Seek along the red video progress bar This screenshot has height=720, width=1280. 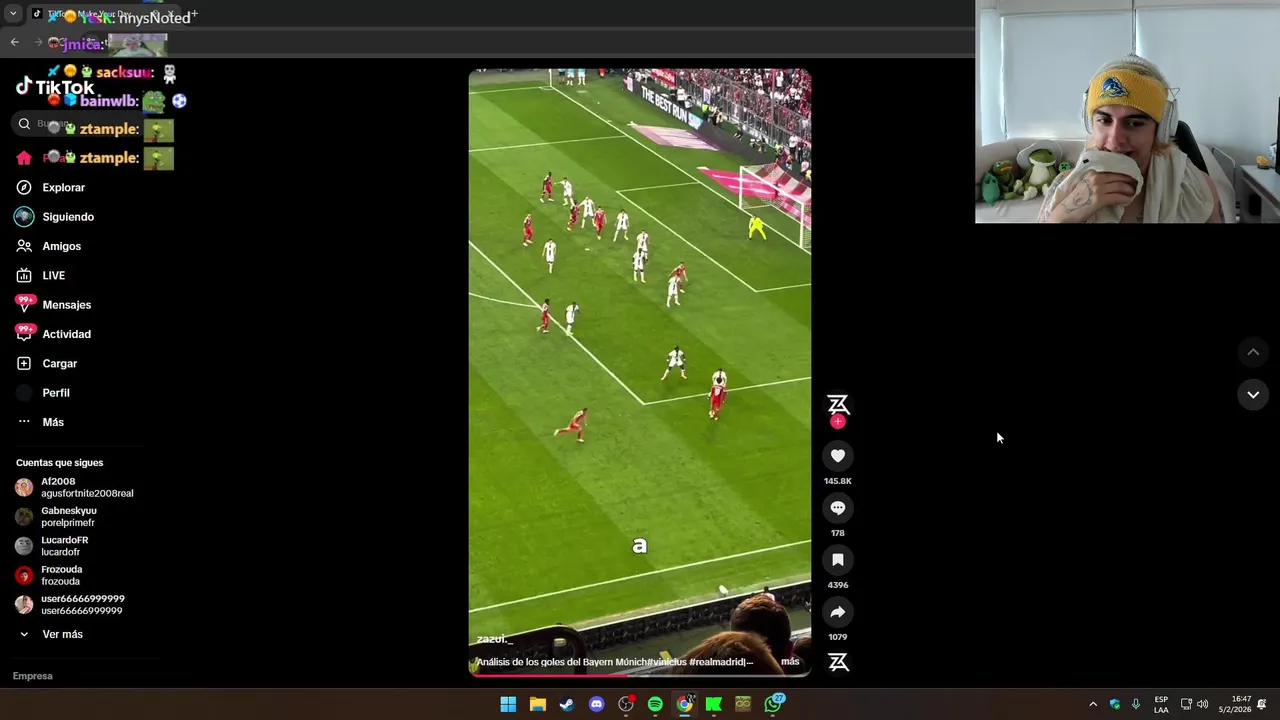(640, 674)
